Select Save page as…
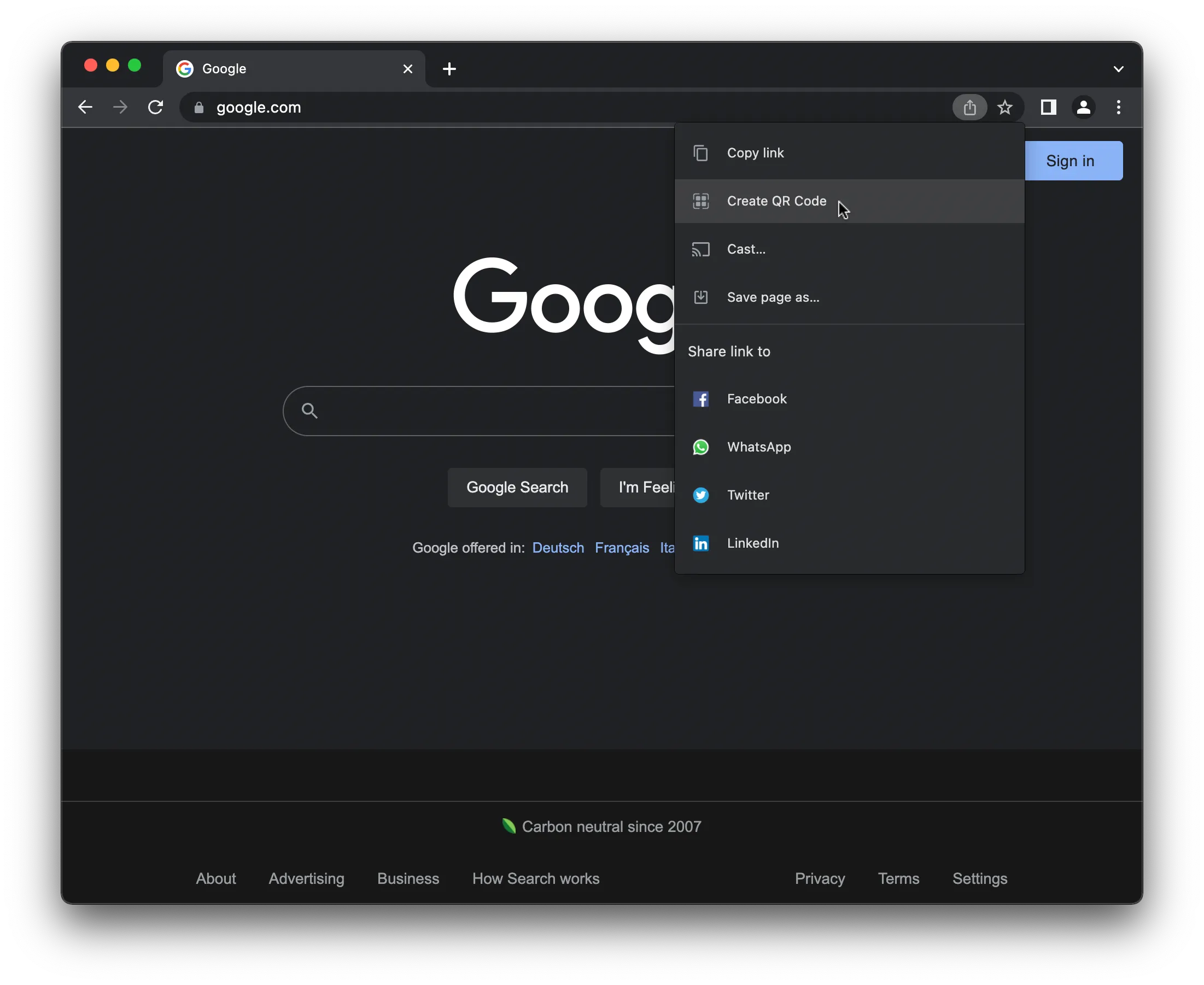 pyautogui.click(x=849, y=297)
